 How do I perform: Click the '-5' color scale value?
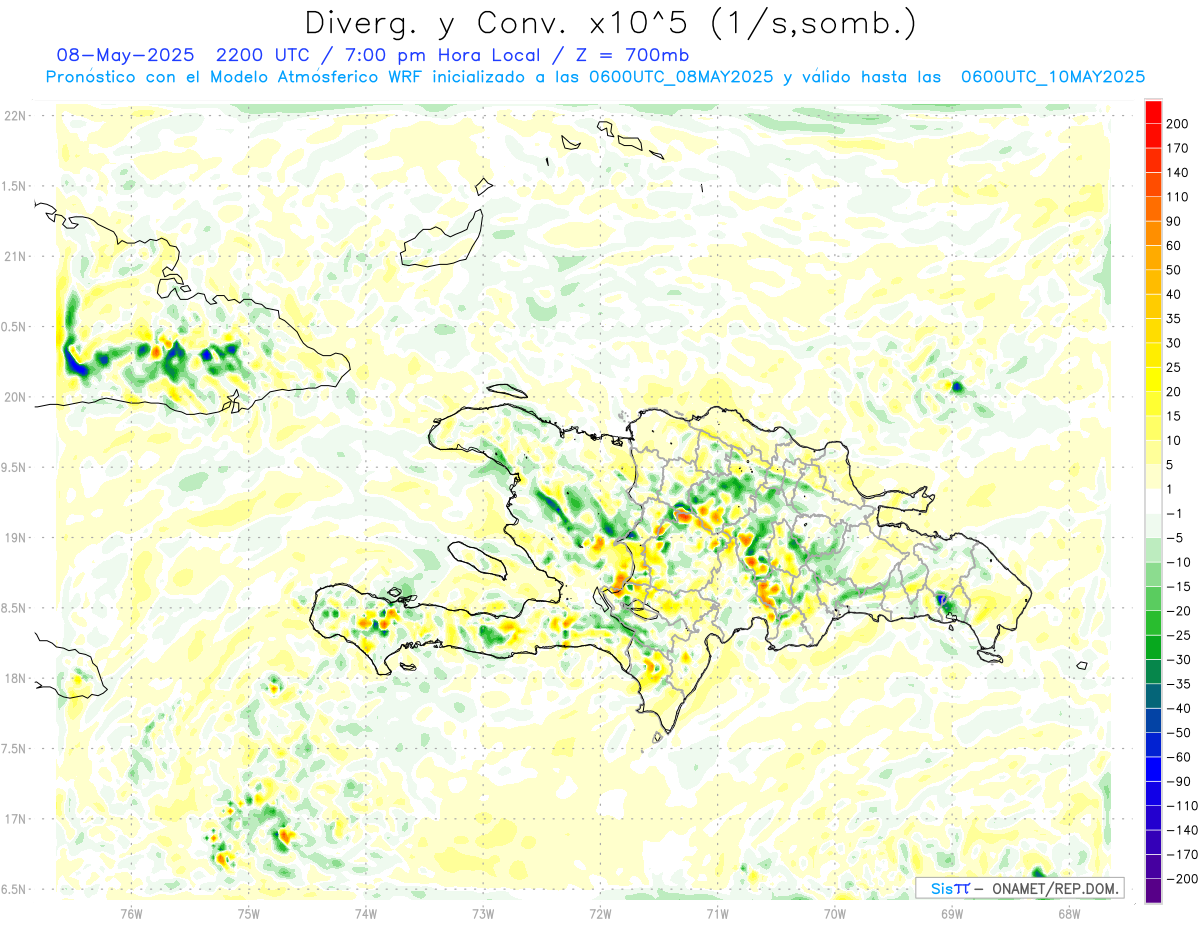pyautogui.click(x=1174, y=538)
